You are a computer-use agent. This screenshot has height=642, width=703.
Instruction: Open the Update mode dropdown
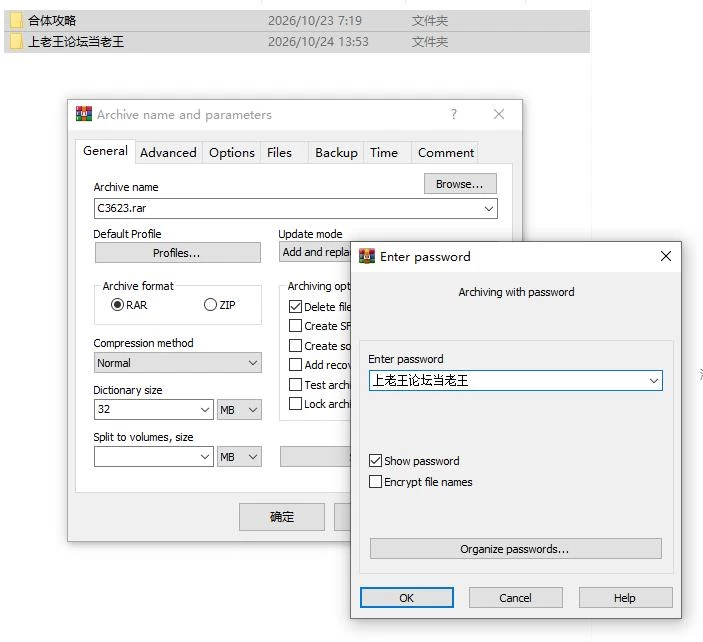(315, 252)
